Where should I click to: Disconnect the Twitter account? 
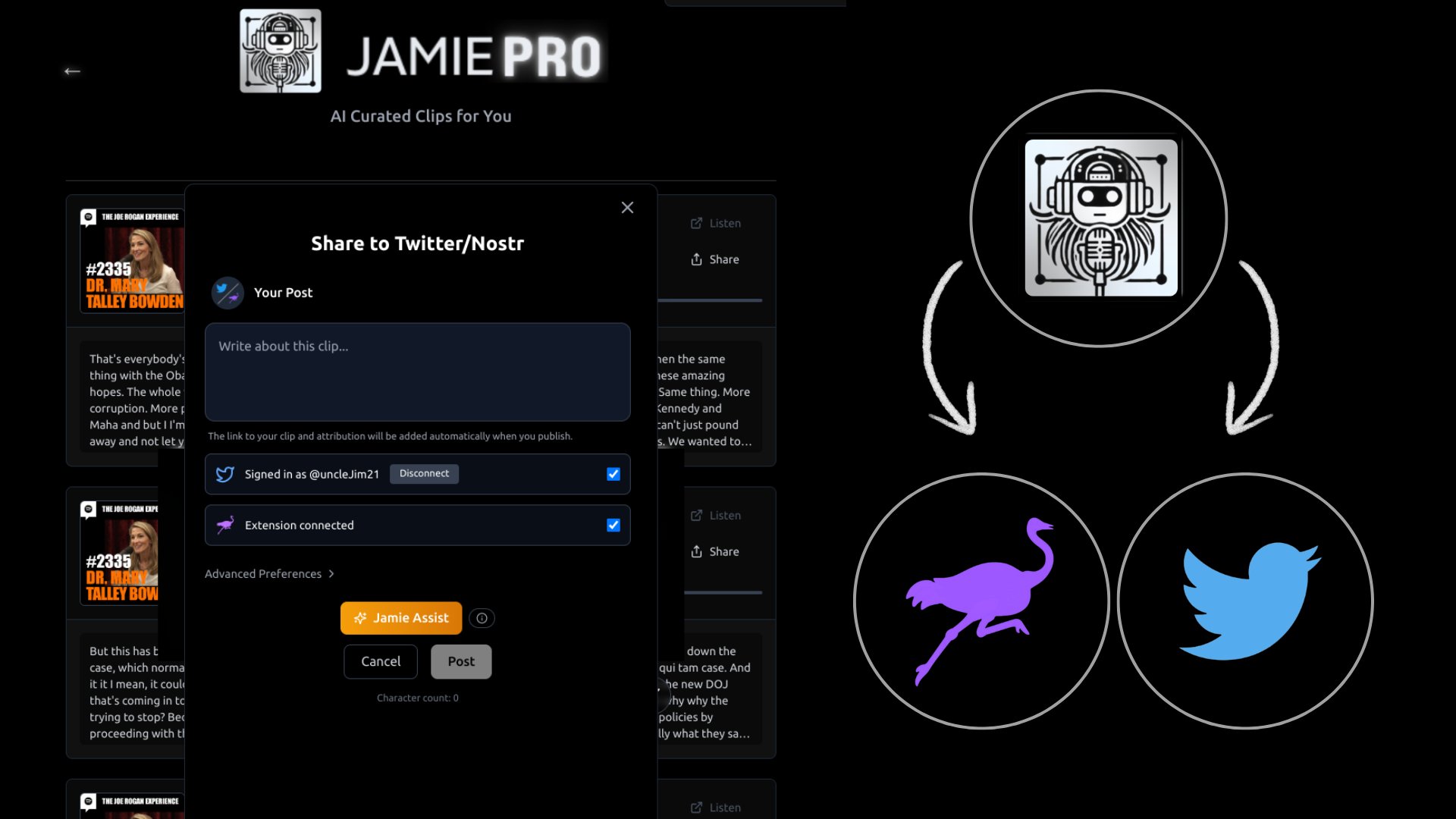(x=424, y=474)
